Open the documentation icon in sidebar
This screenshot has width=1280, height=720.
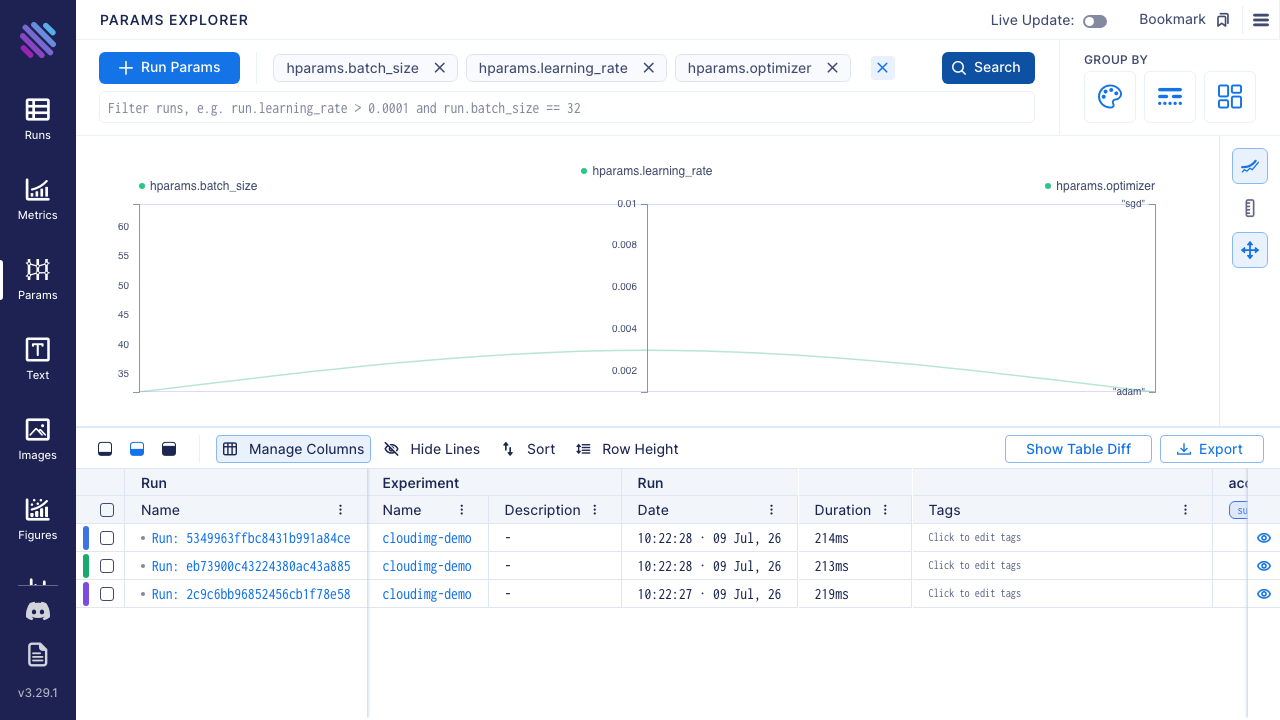[x=38, y=655]
